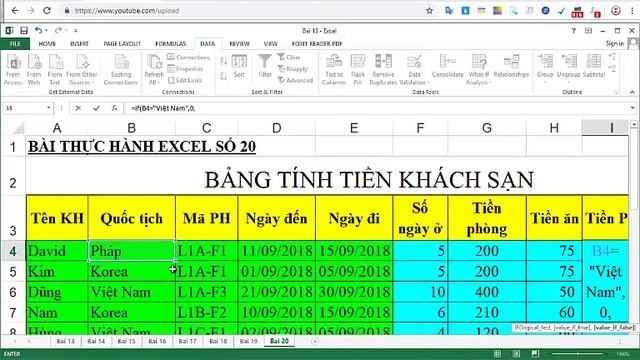Open connection Properties
Image resolution: width=640 pixels, height=360 pixels.
(x=185, y=69)
